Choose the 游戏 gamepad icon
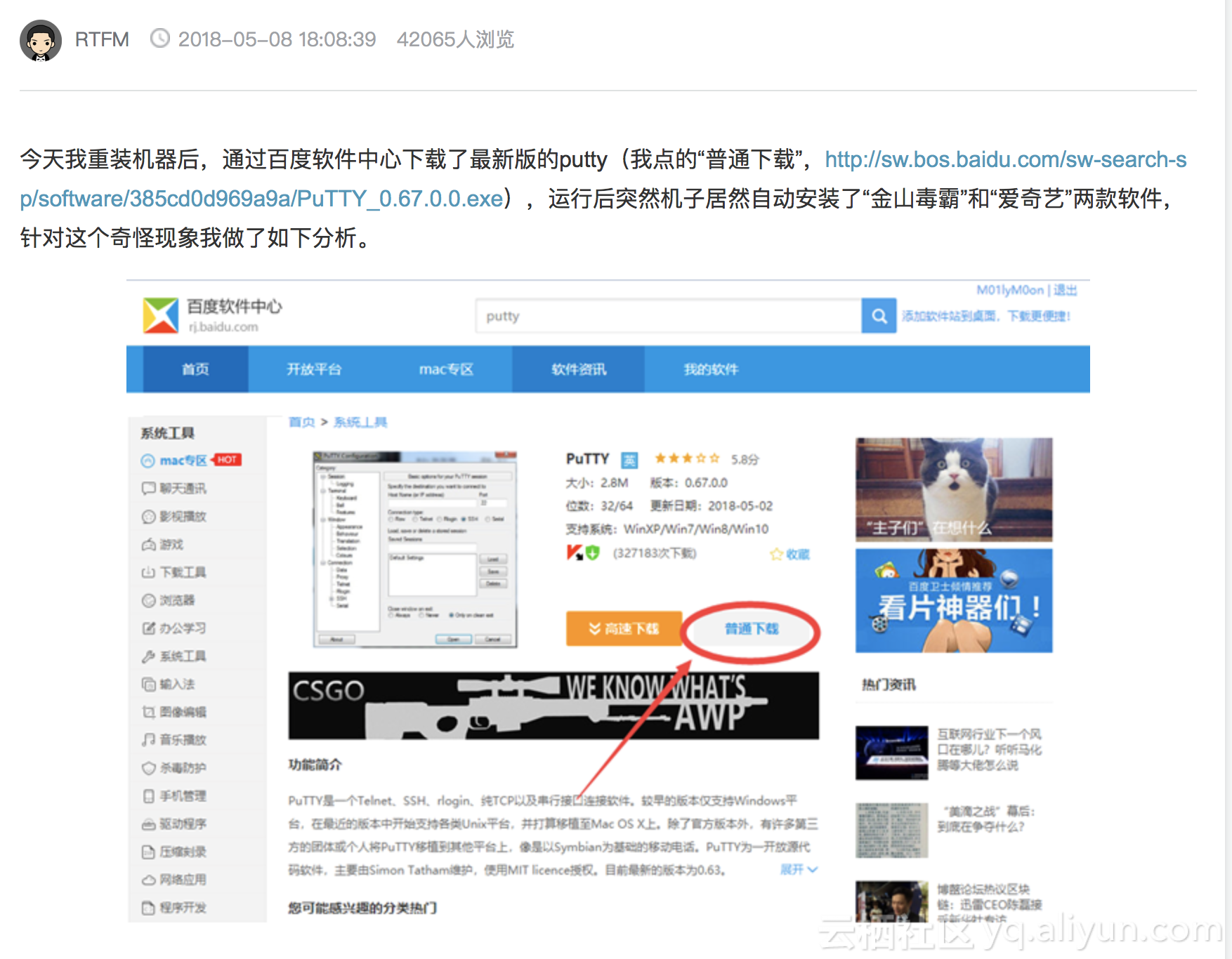The height and width of the screenshot is (959, 1232). [x=148, y=545]
